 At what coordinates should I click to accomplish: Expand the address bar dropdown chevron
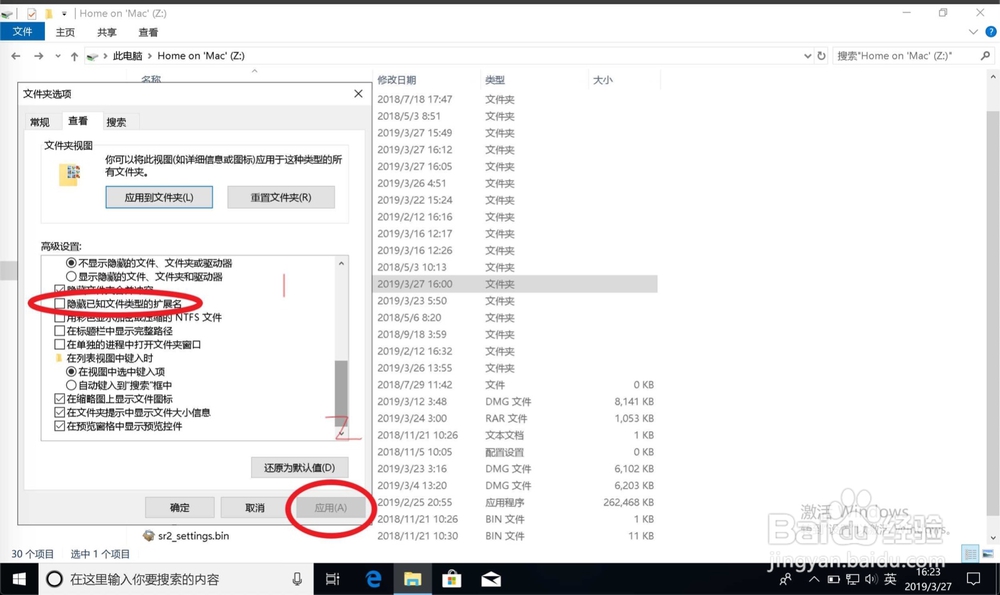pyautogui.click(x=808, y=56)
